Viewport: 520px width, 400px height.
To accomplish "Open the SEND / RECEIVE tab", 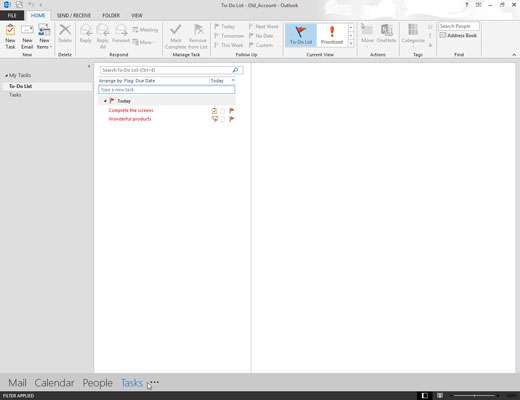I will [x=74, y=15].
